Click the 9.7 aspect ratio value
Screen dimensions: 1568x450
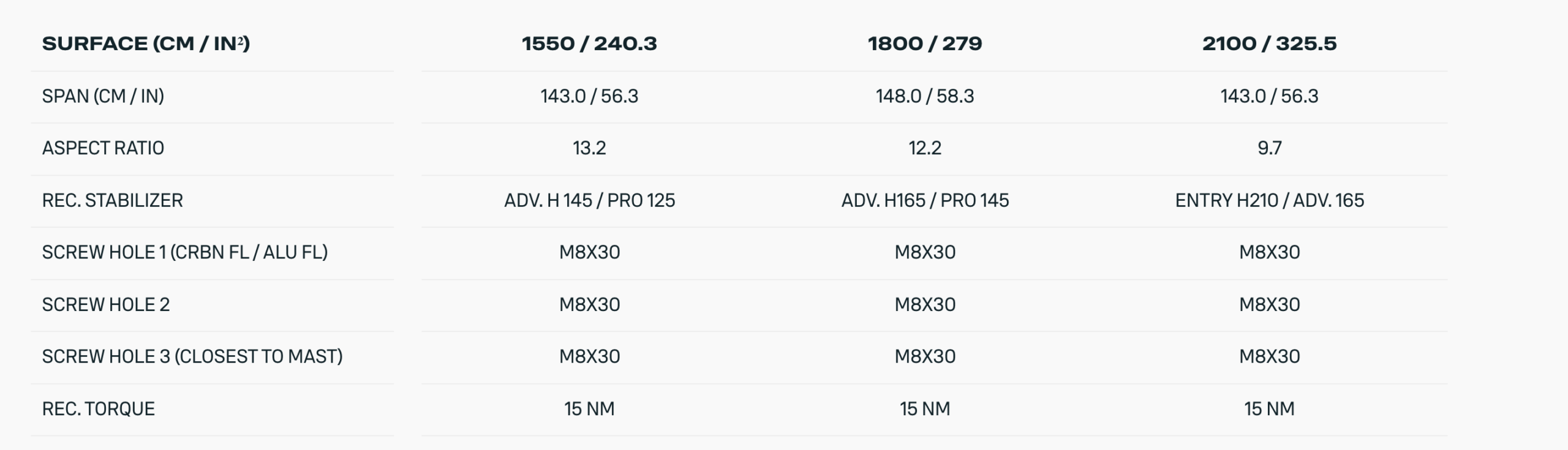1269,148
